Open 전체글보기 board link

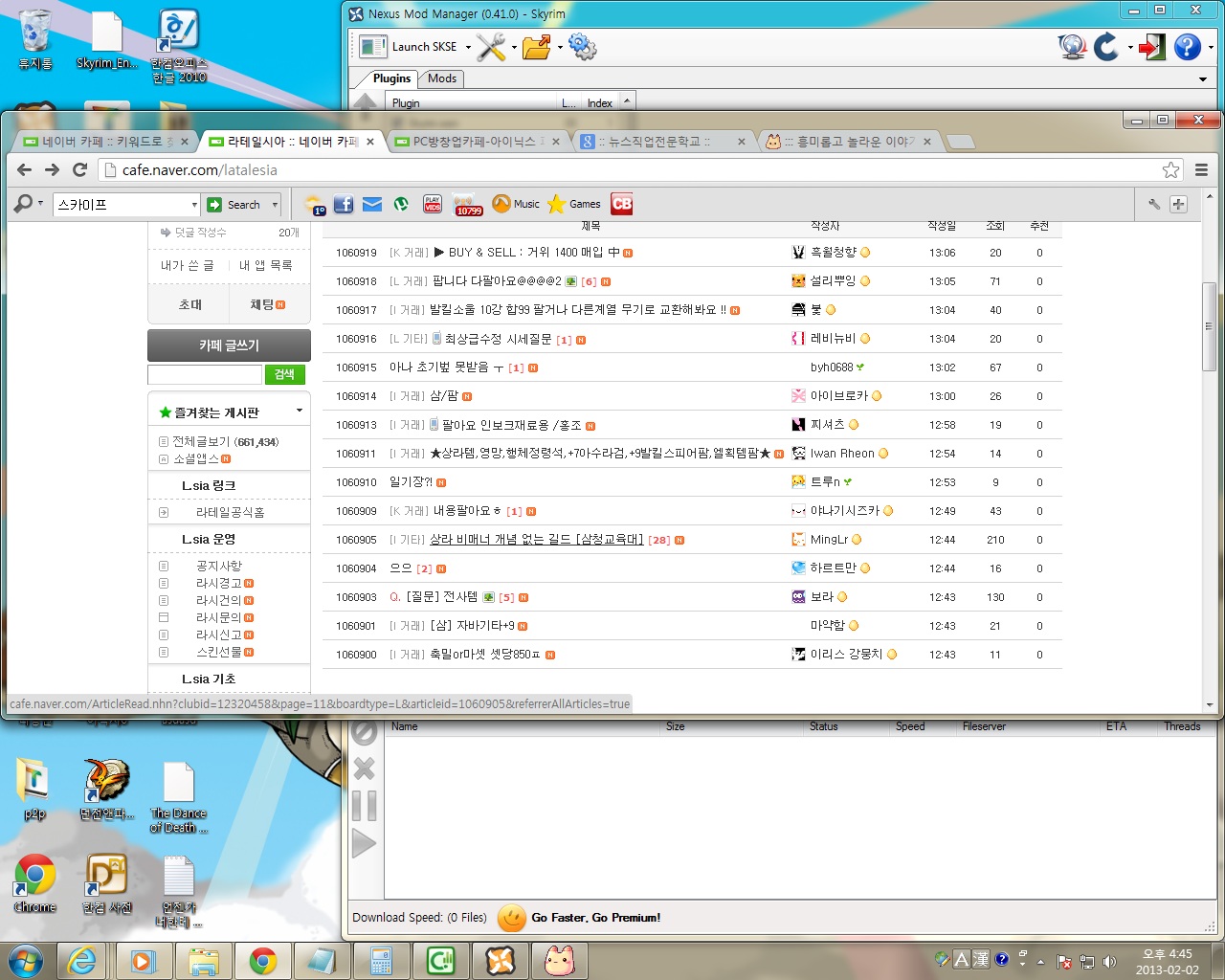click(x=225, y=441)
